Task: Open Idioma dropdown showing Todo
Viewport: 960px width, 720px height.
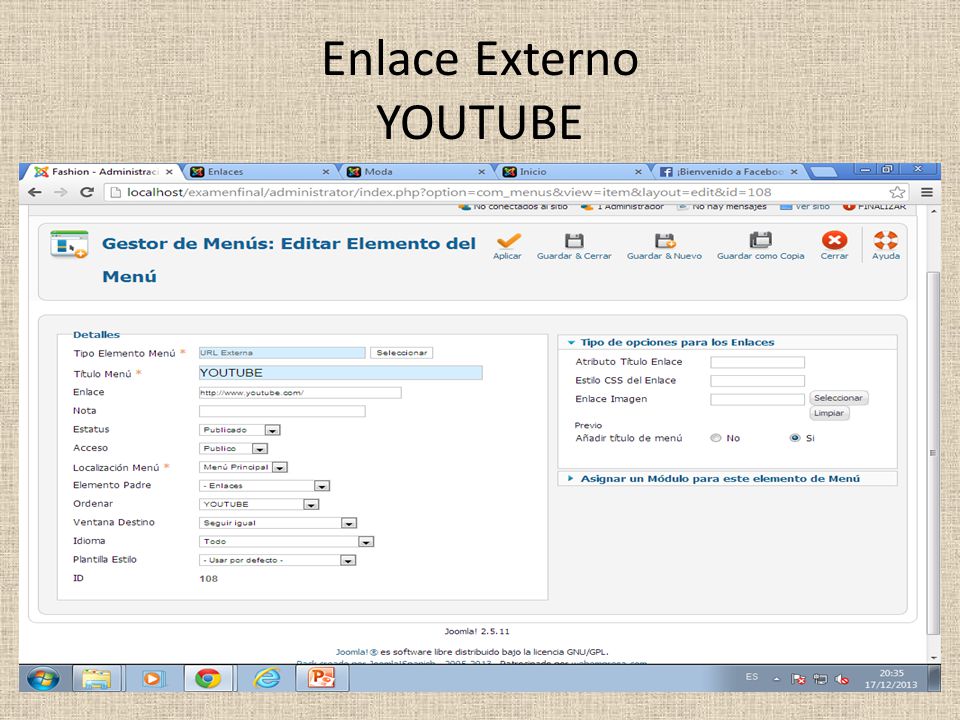Action: (x=287, y=541)
